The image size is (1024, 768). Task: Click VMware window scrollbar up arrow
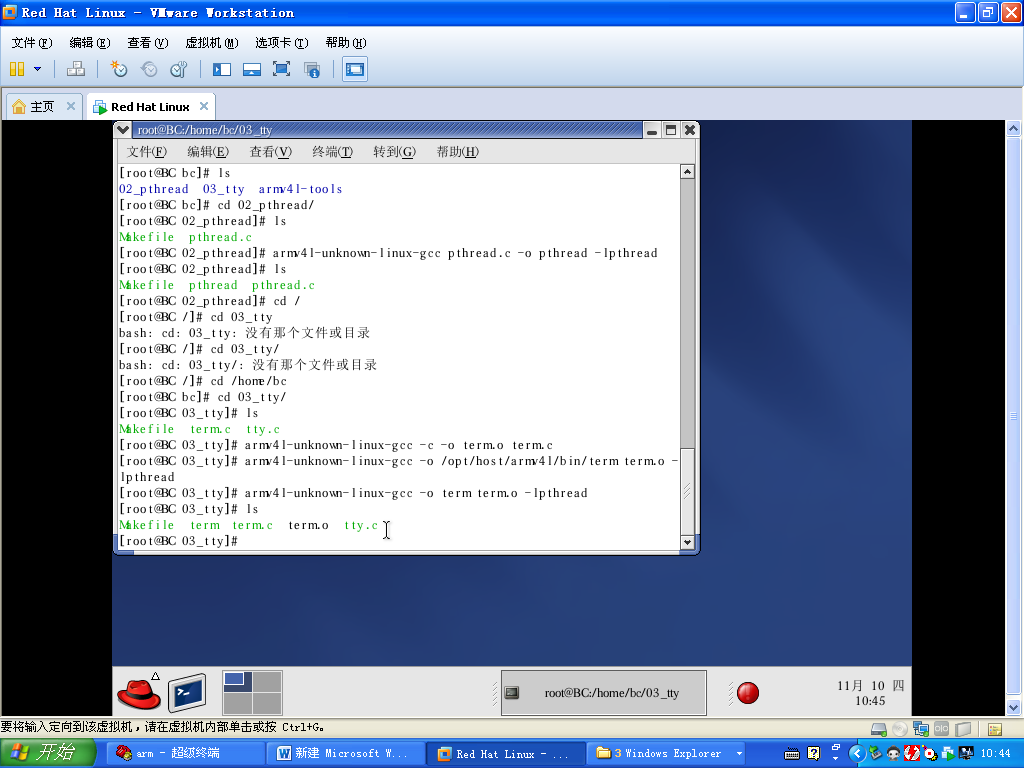[x=1013, y=128]
